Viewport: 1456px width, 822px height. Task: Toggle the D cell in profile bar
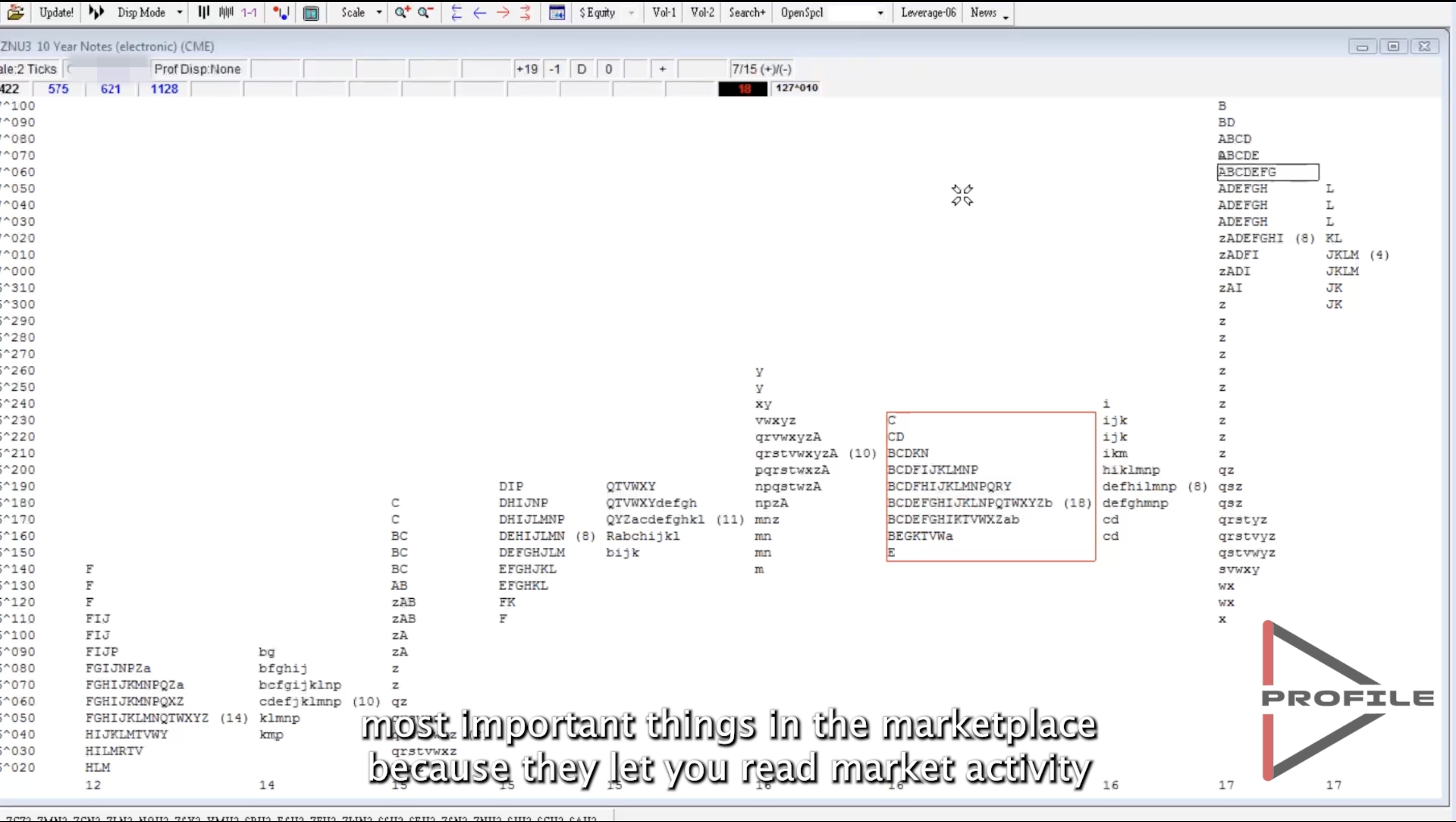tap(582, 69)
